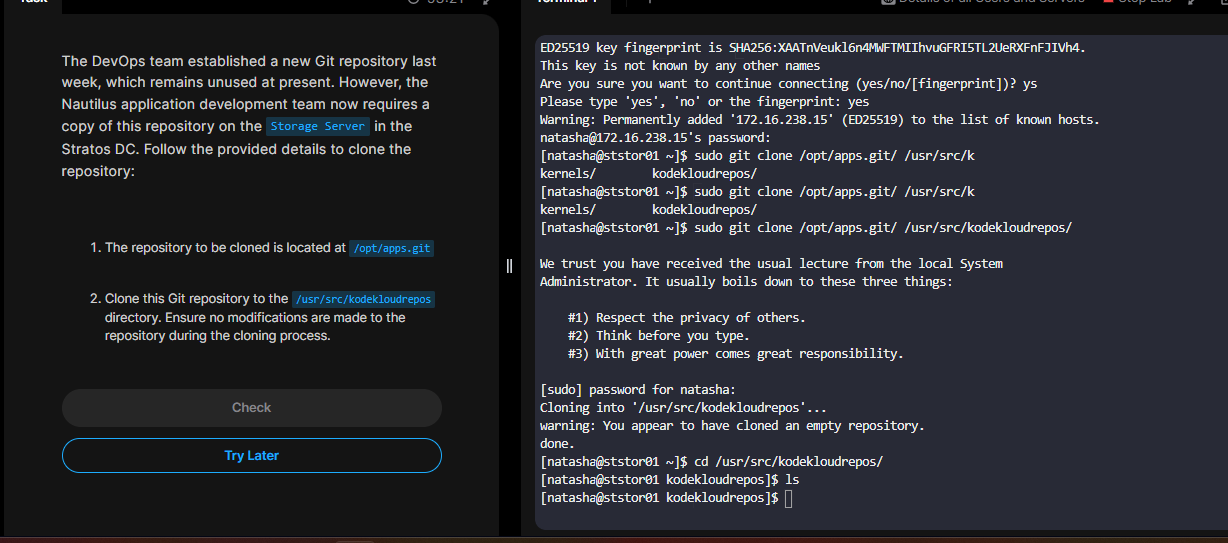Select the /opt/apps.git path in step 1
Image resolution: width=1228 pixels, height=543 pixels.
pos(392,248)
